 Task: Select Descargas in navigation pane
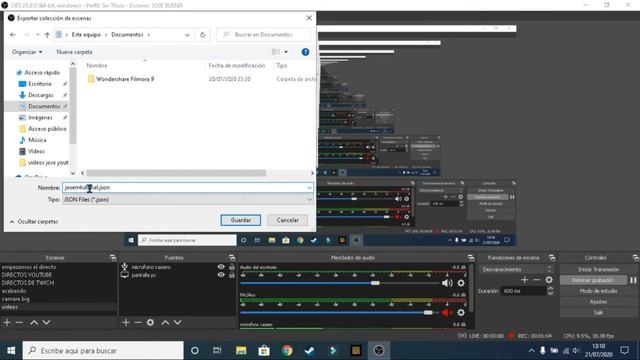[40, 95]
